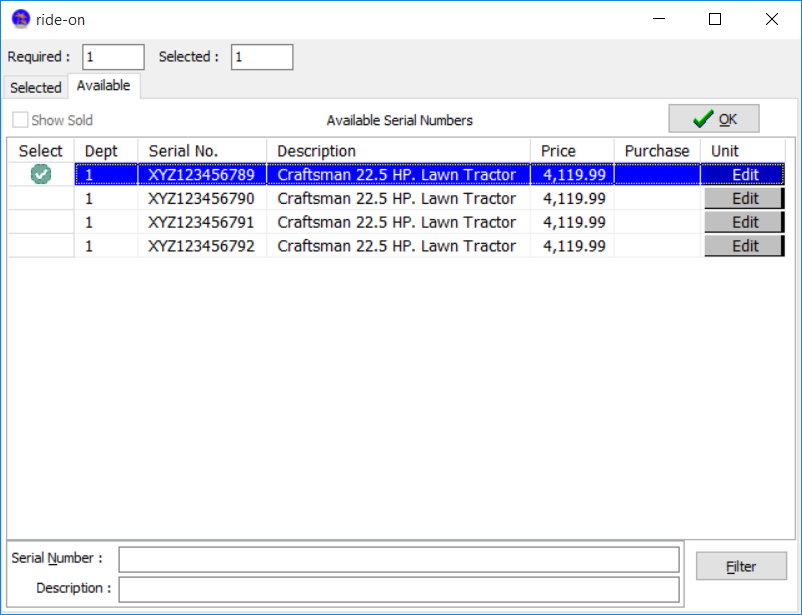Confirm with the OK button
Viewport: 802px width, 615px height.
(x=714, y=119)
